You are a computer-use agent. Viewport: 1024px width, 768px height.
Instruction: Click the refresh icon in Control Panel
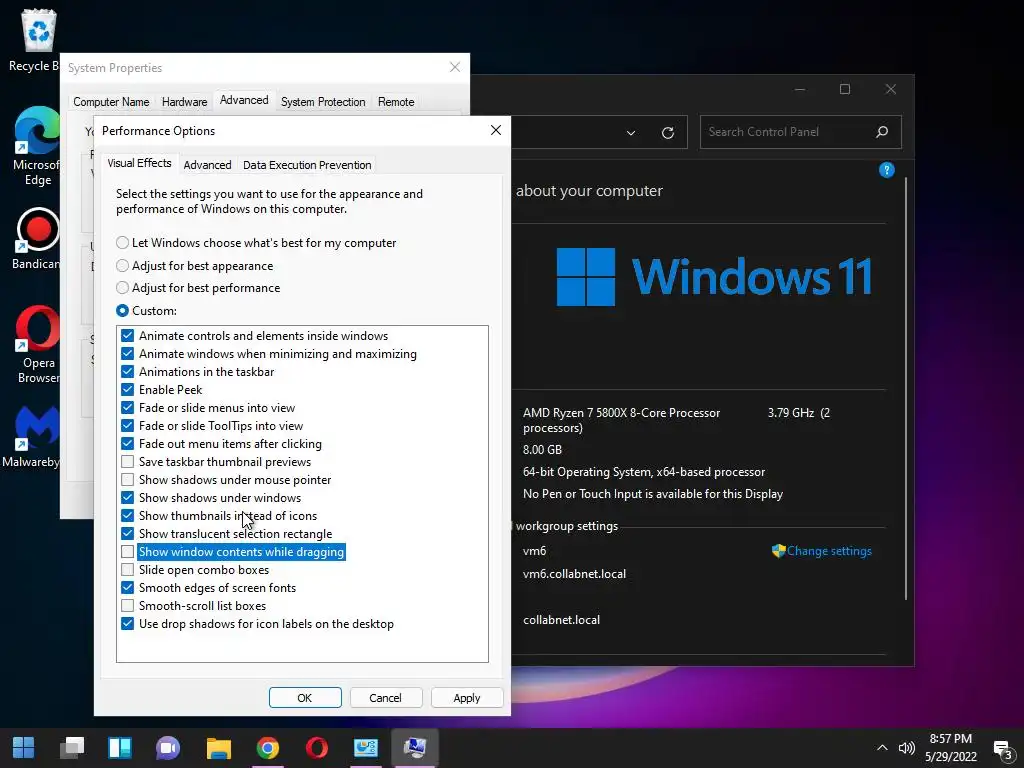coord(667,133)
